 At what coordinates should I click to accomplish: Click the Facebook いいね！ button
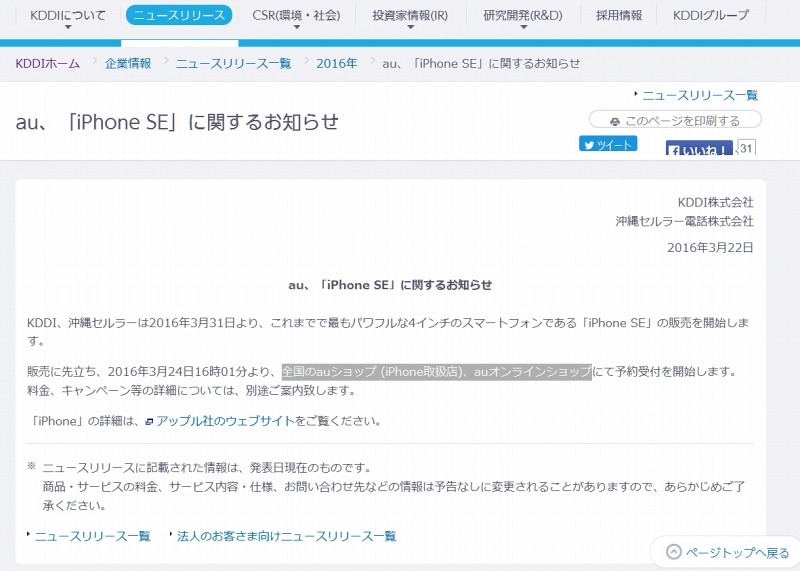click(699, 148)
